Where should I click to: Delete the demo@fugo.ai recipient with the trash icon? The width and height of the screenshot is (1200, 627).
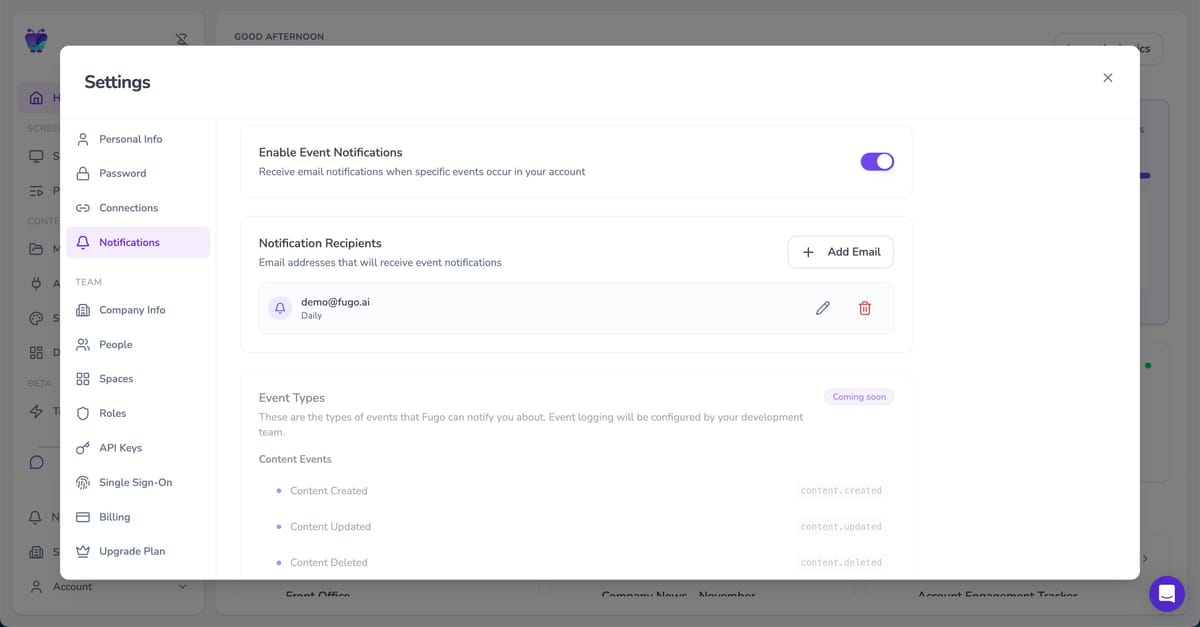pos(865,308)
